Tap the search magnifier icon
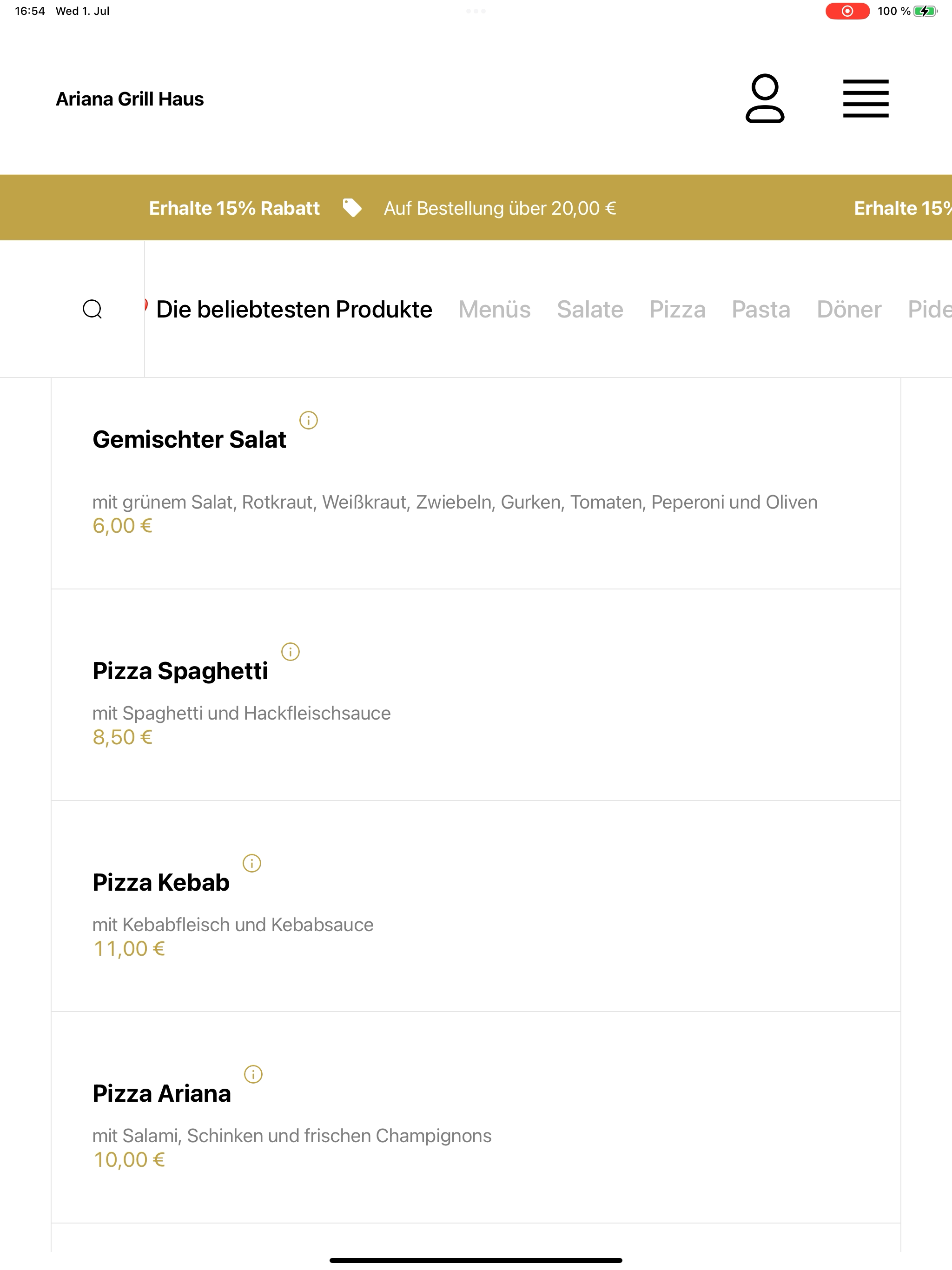The width and height of the screenshot is (952, 1270). point(93,309)
